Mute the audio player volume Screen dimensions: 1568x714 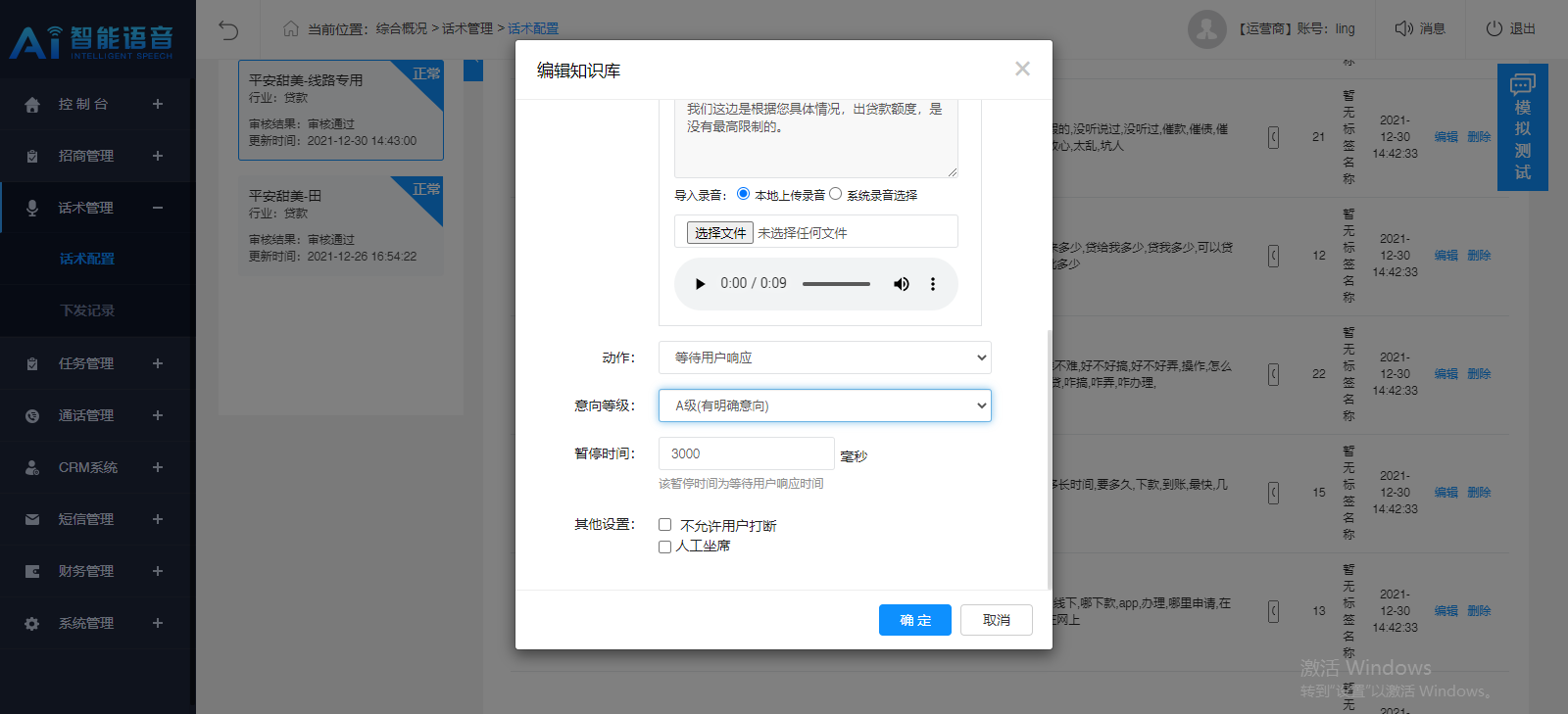click(x=901, y=284)
